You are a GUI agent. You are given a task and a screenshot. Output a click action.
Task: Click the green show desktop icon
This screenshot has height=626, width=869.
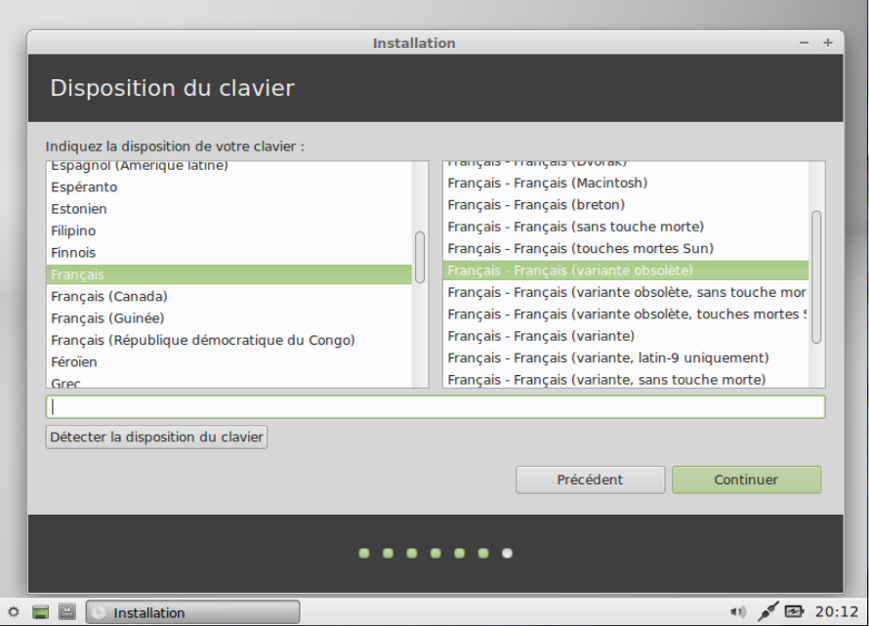coord(40,612)
